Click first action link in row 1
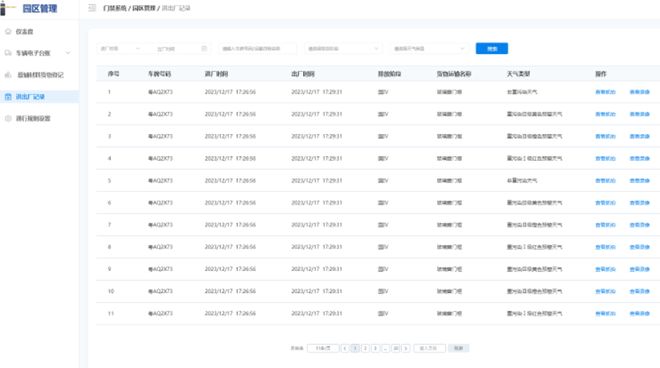This screenshot has height=368, width=660. coord(605,92)
